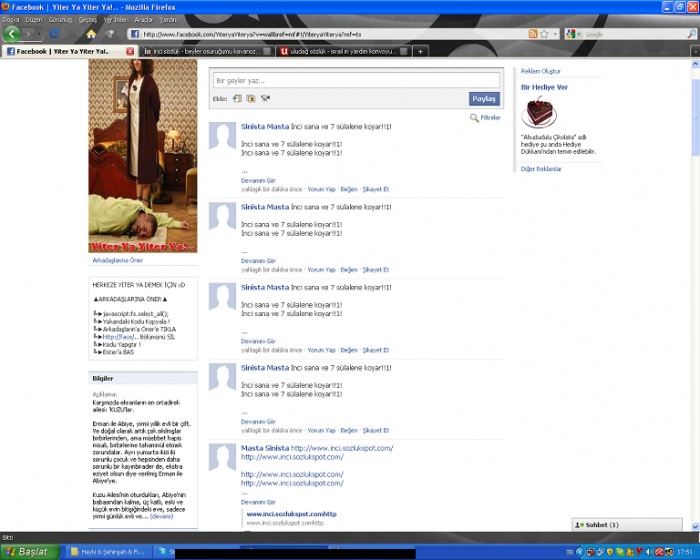Open the Görünüm menu

59,19
